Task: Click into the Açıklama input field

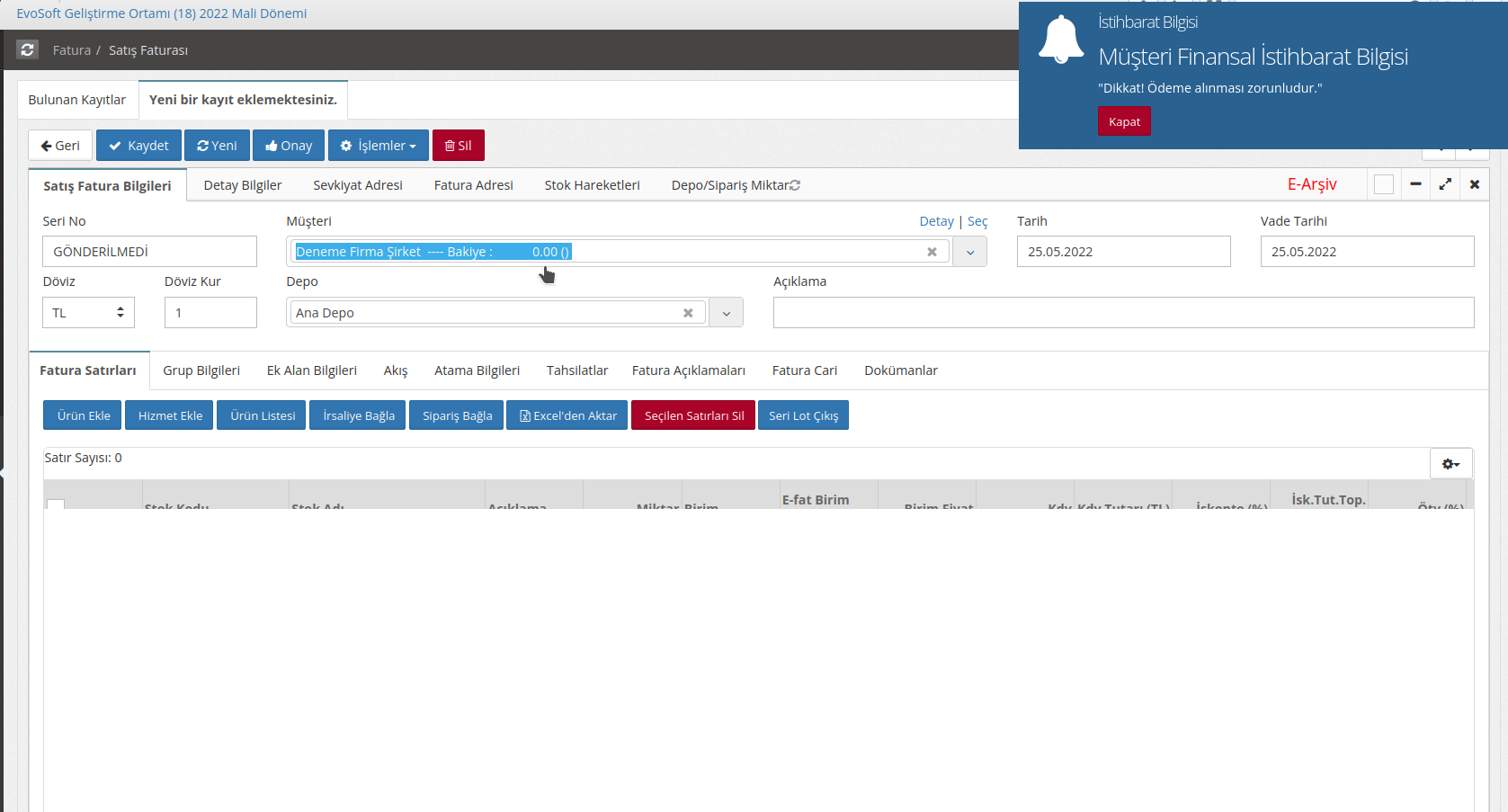Action: tap(1123, 313)
